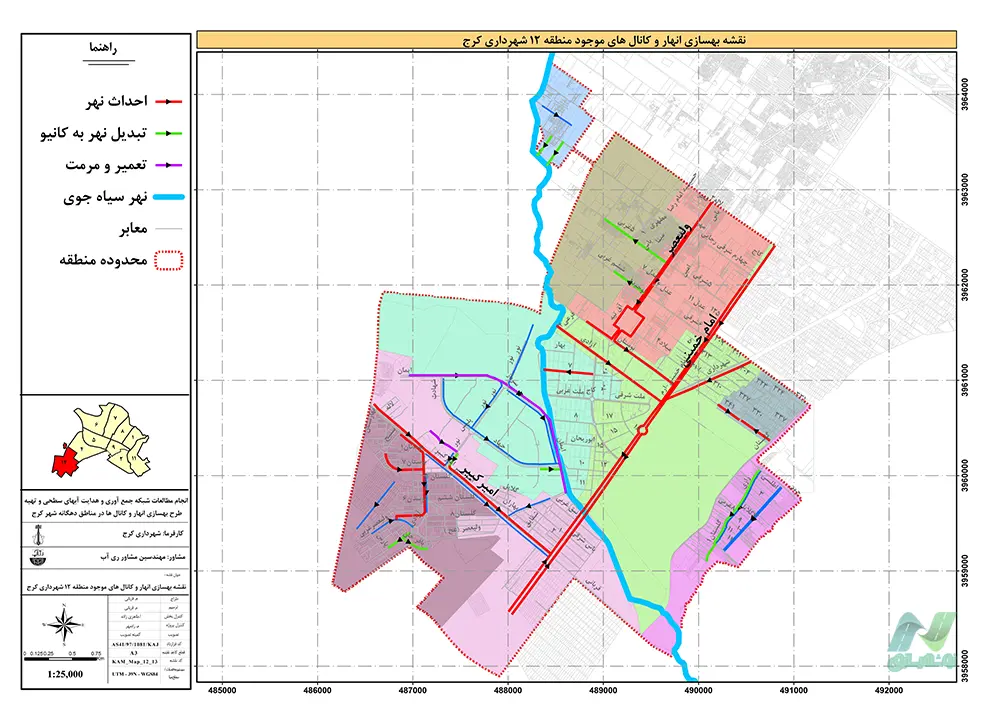Click the small red square on the map
The image size is (1000, 708).
(x=627, y=322)
